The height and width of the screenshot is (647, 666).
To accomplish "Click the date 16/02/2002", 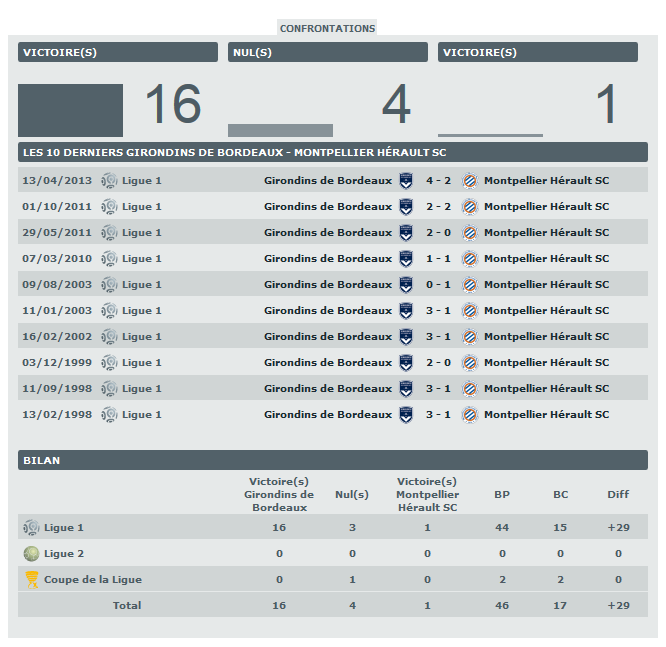I will [57, 336].
